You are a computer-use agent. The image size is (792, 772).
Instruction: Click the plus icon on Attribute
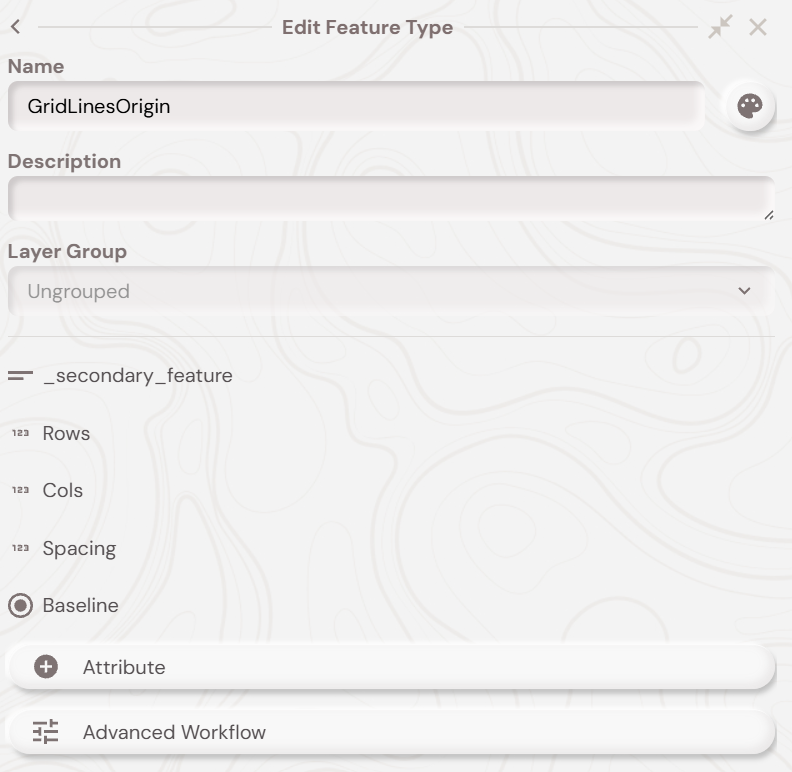click(46, 667)
